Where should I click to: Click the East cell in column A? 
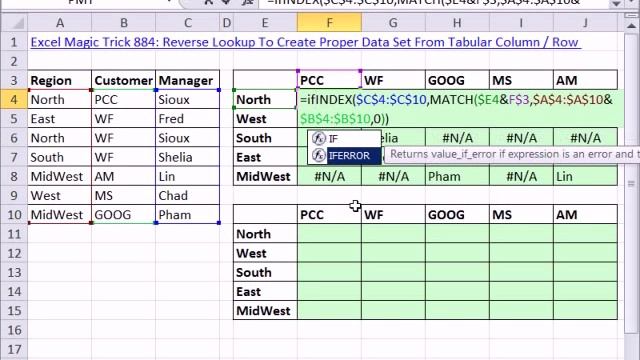point(60,119)
